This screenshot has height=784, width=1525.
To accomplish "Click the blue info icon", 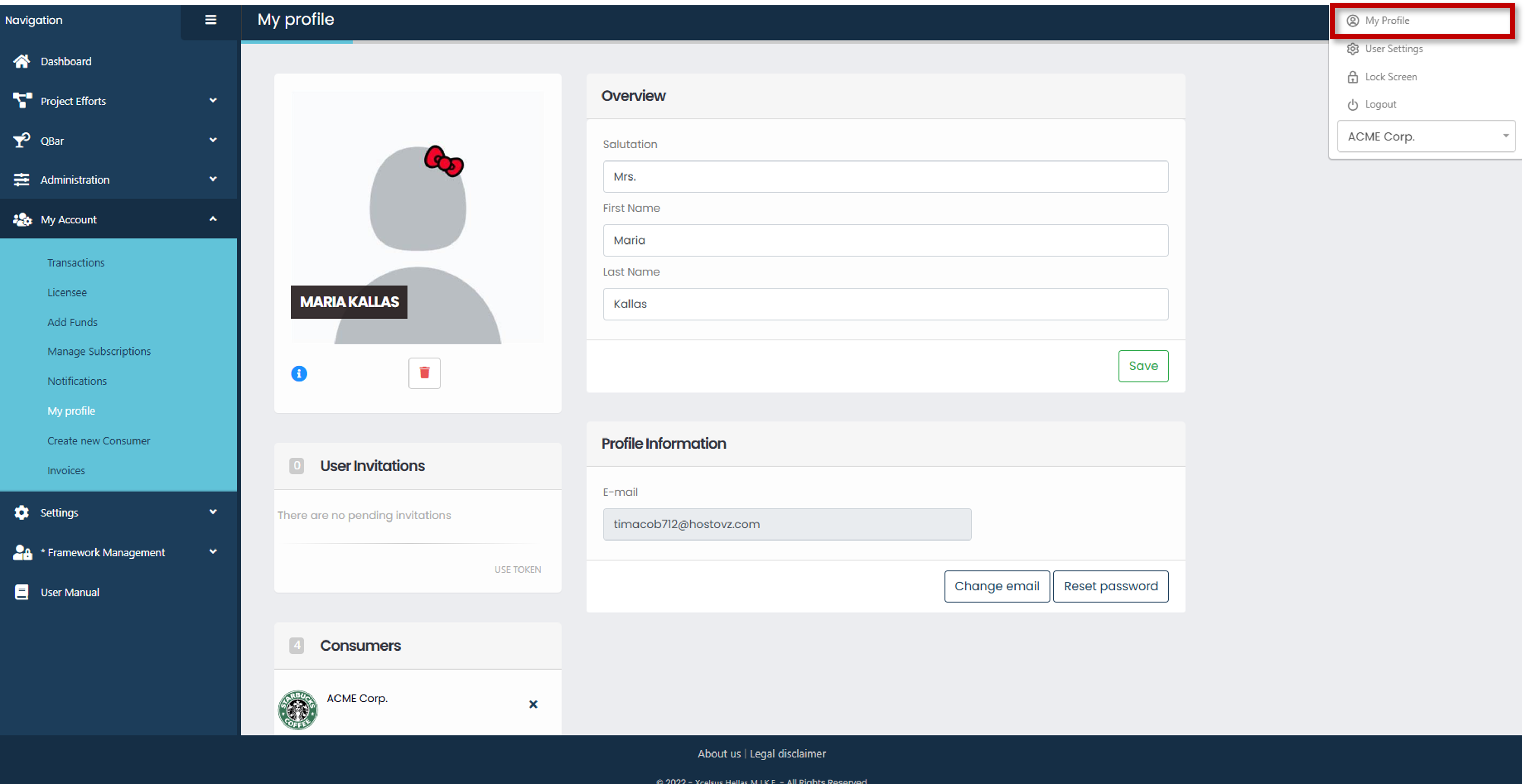I will point(299,373).
